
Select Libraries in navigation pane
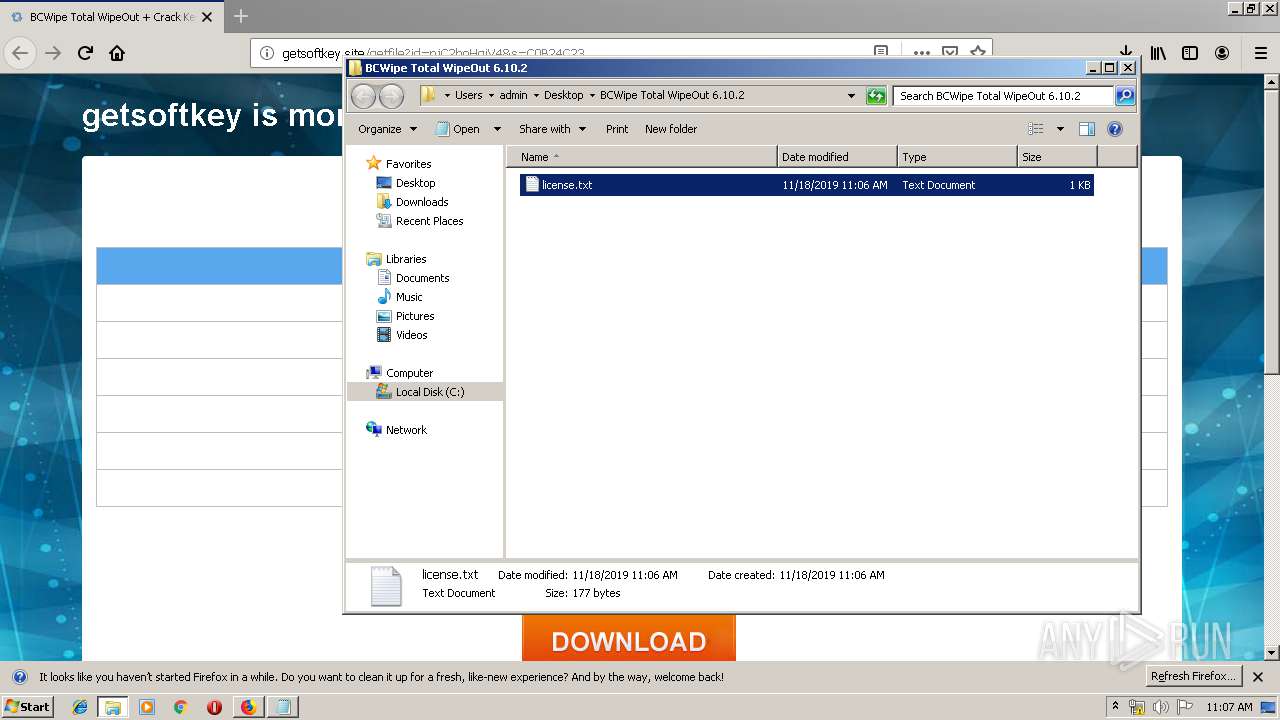coord(406,259)
